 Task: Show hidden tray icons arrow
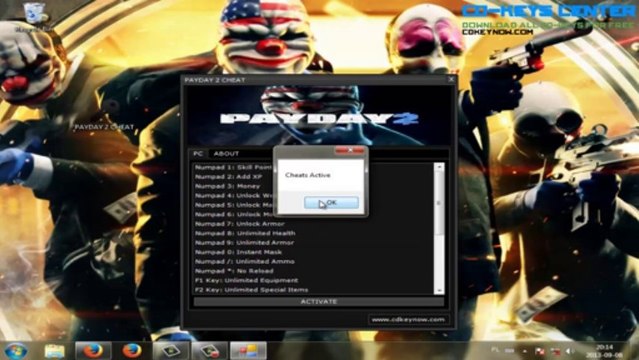coord(525,351)
